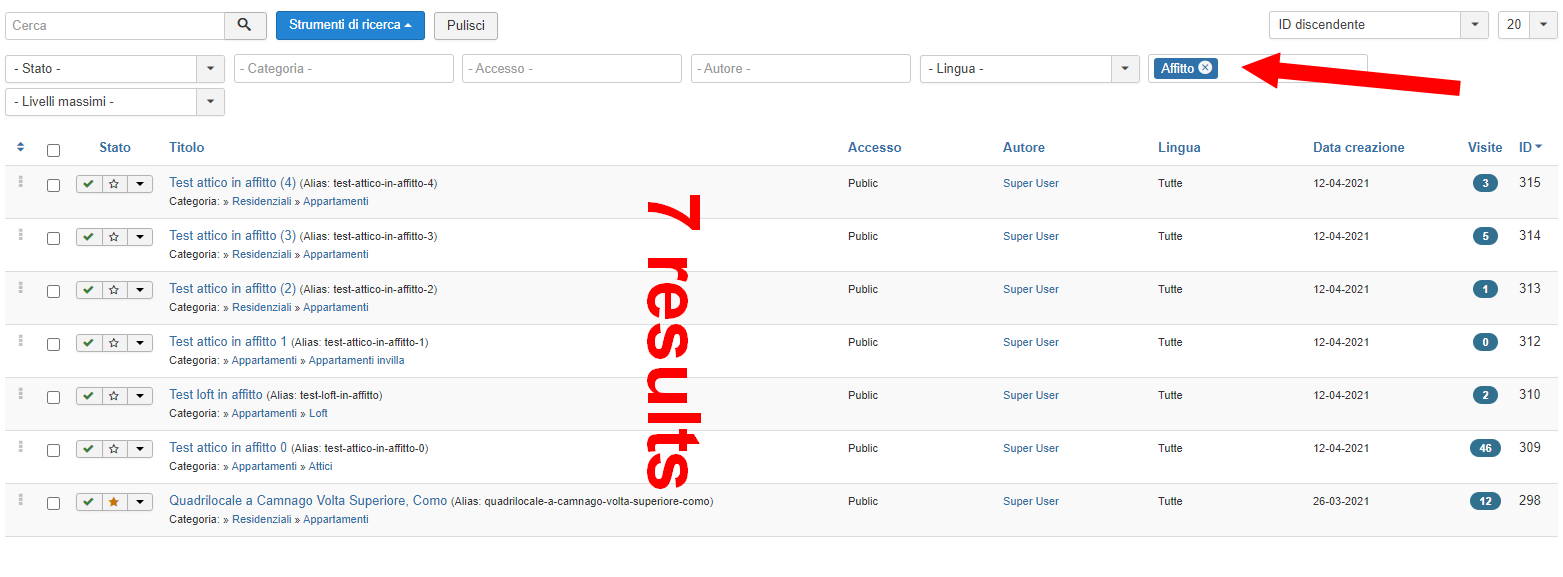Sort by Data creazione column header
1563x577 pixels.
click(1358, 148)
